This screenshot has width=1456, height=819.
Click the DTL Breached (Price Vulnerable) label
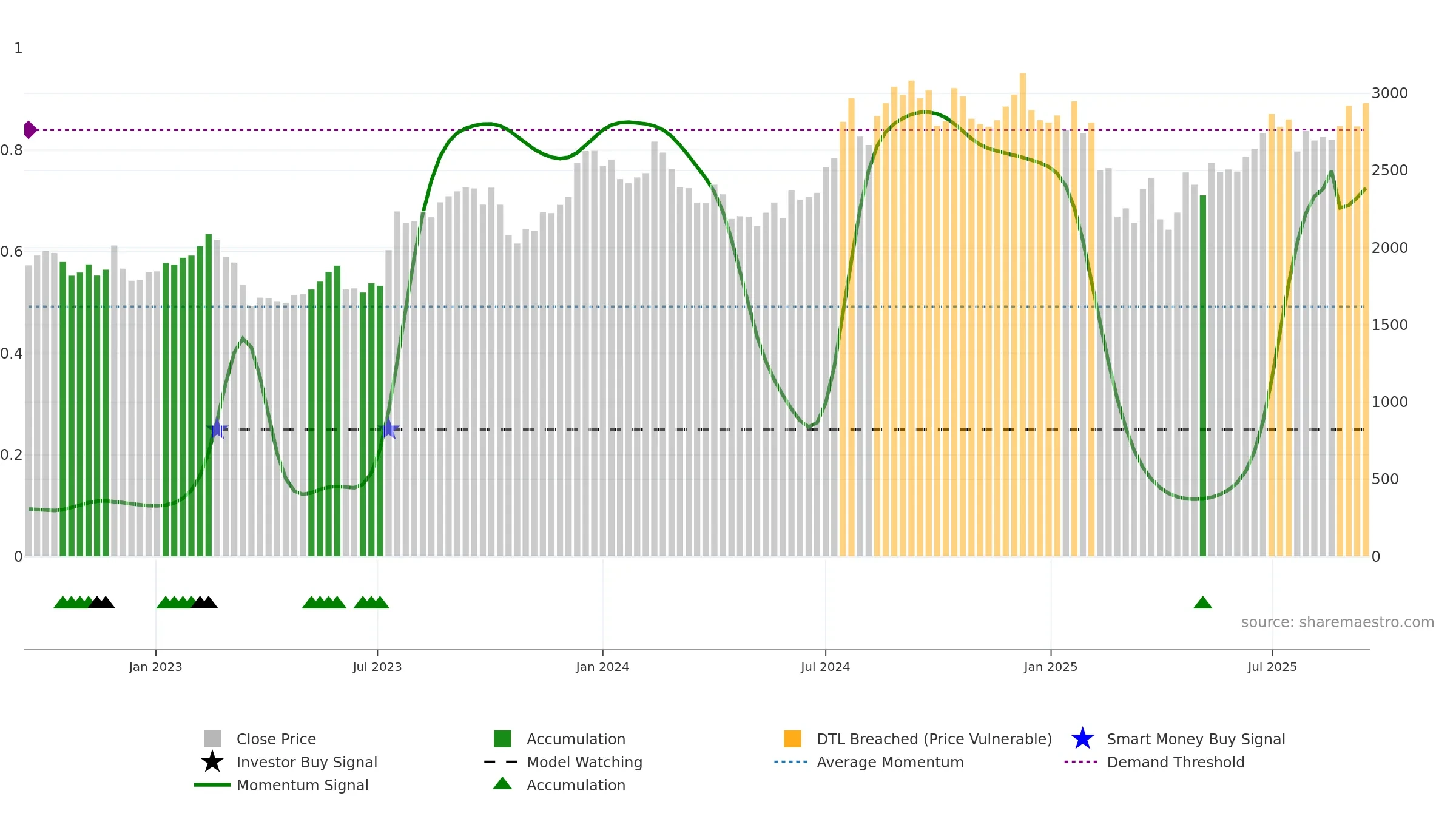(x=934, y=739)
